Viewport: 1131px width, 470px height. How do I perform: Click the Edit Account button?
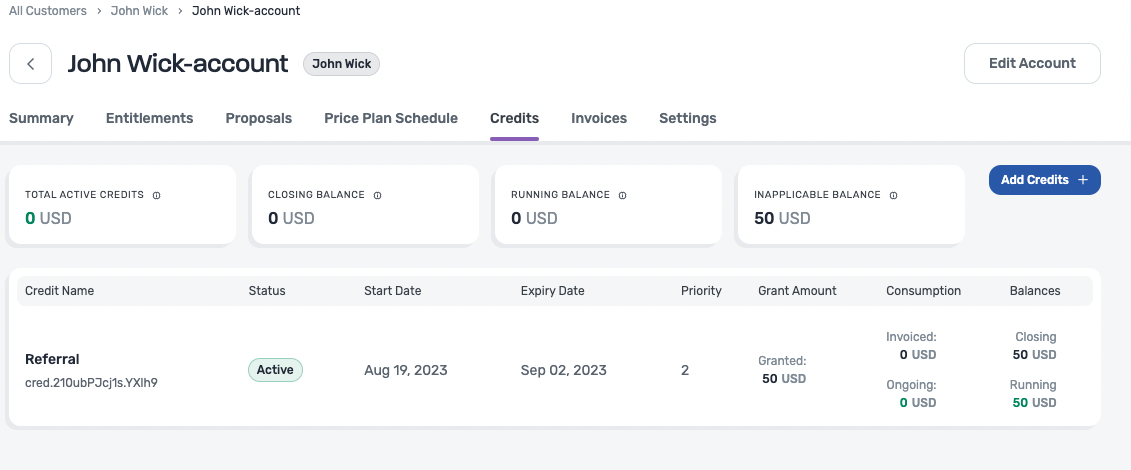click(x=1031, y=63)
